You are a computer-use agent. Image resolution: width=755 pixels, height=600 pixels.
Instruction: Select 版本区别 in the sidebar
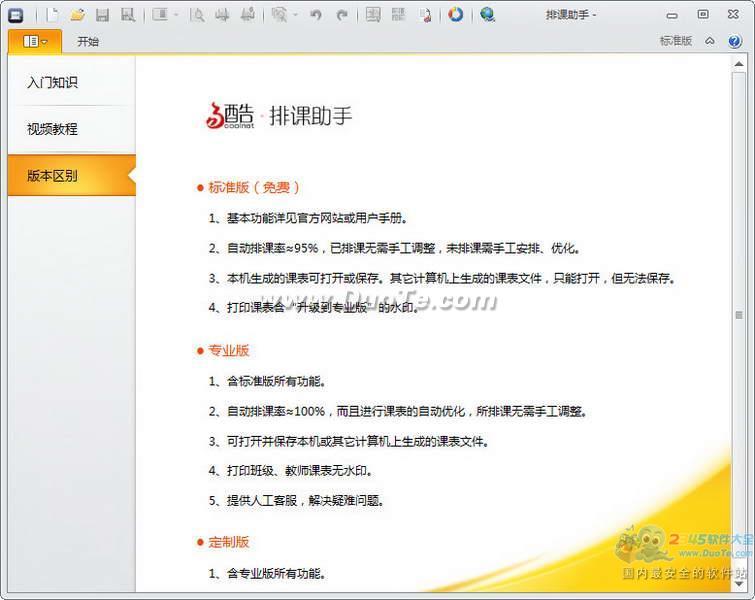(x=72, y=175)
